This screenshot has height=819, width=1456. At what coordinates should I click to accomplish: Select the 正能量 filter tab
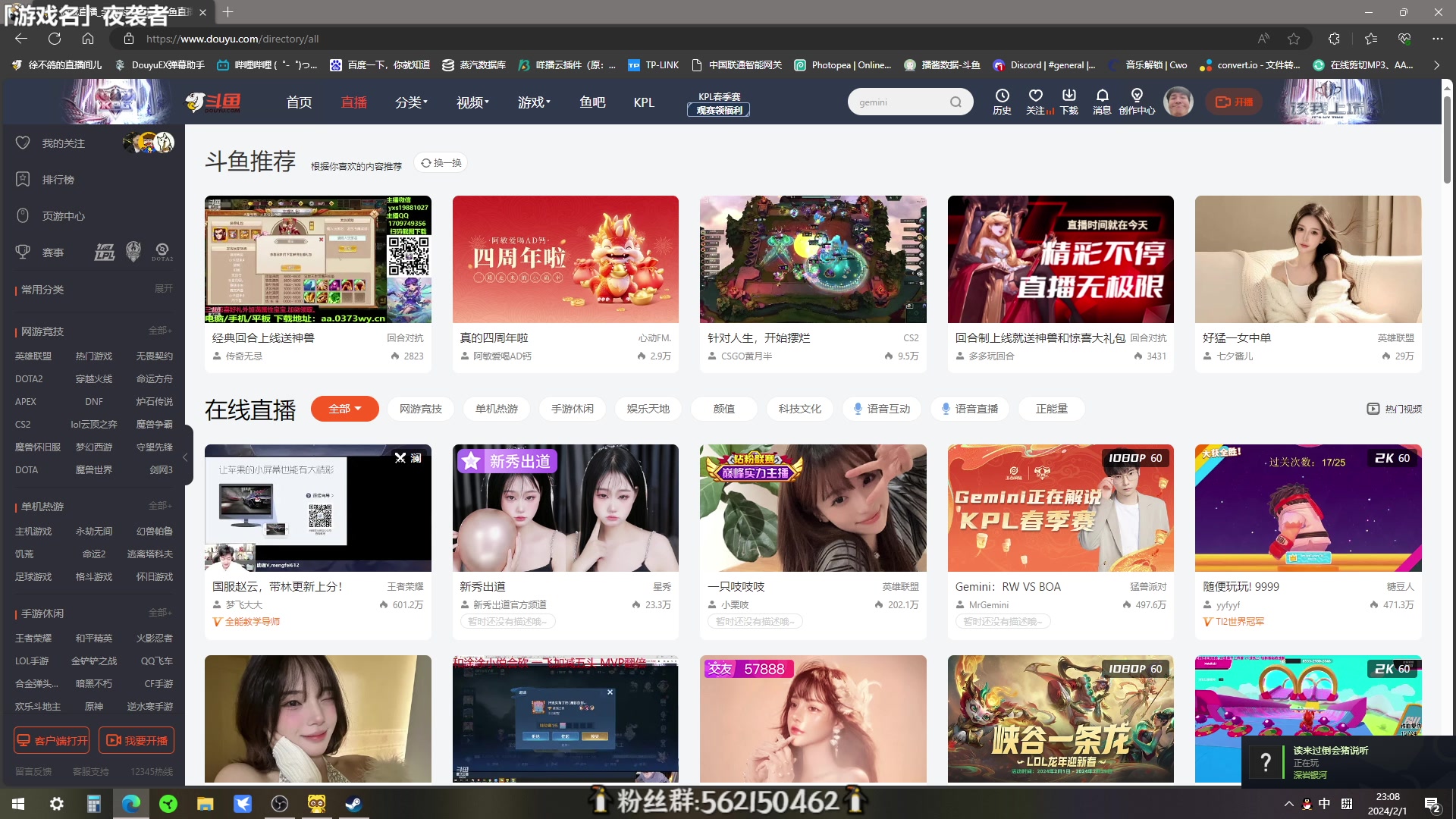[1052, 409]
